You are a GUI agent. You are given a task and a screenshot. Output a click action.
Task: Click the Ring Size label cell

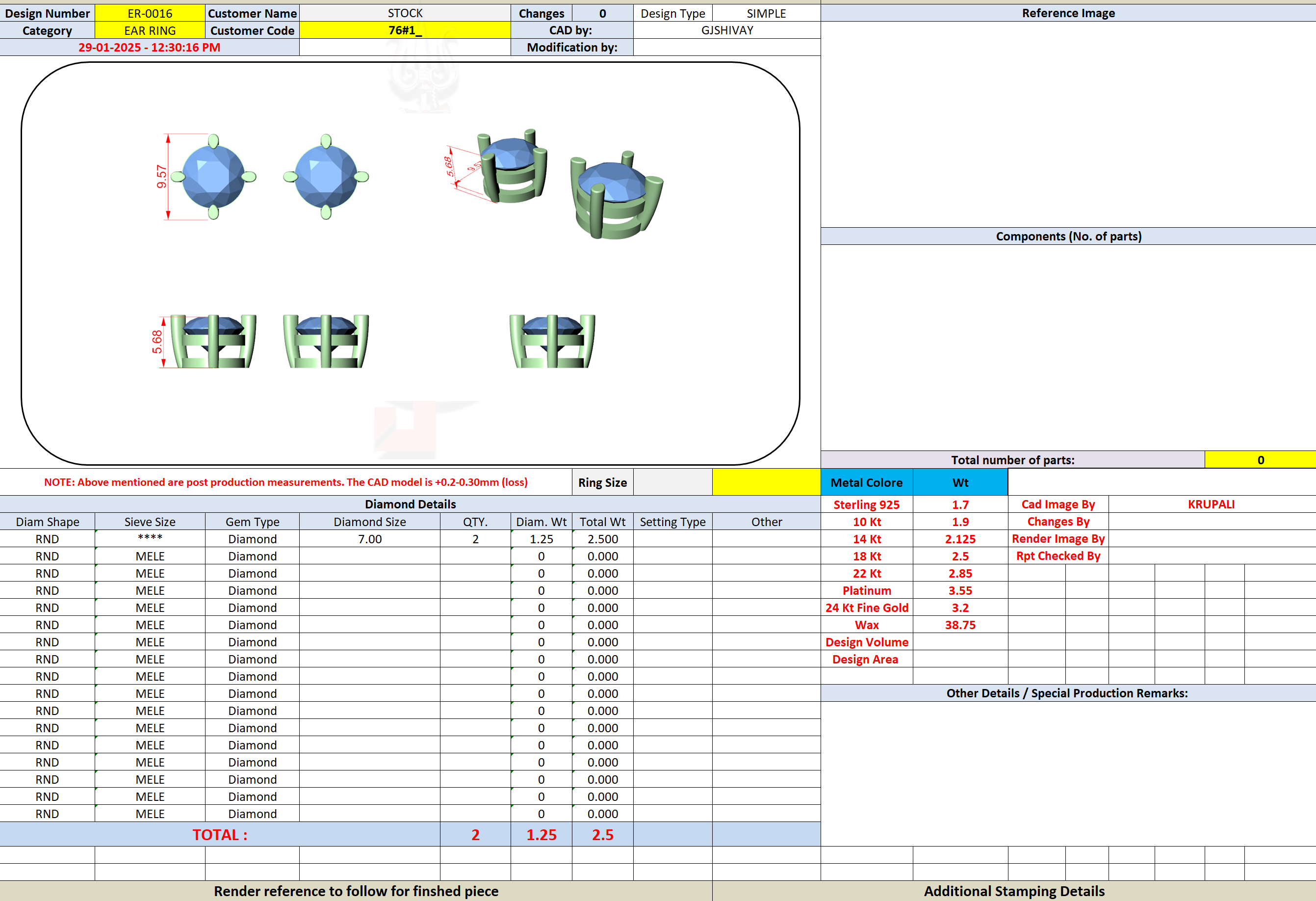[x=602, y=482]
